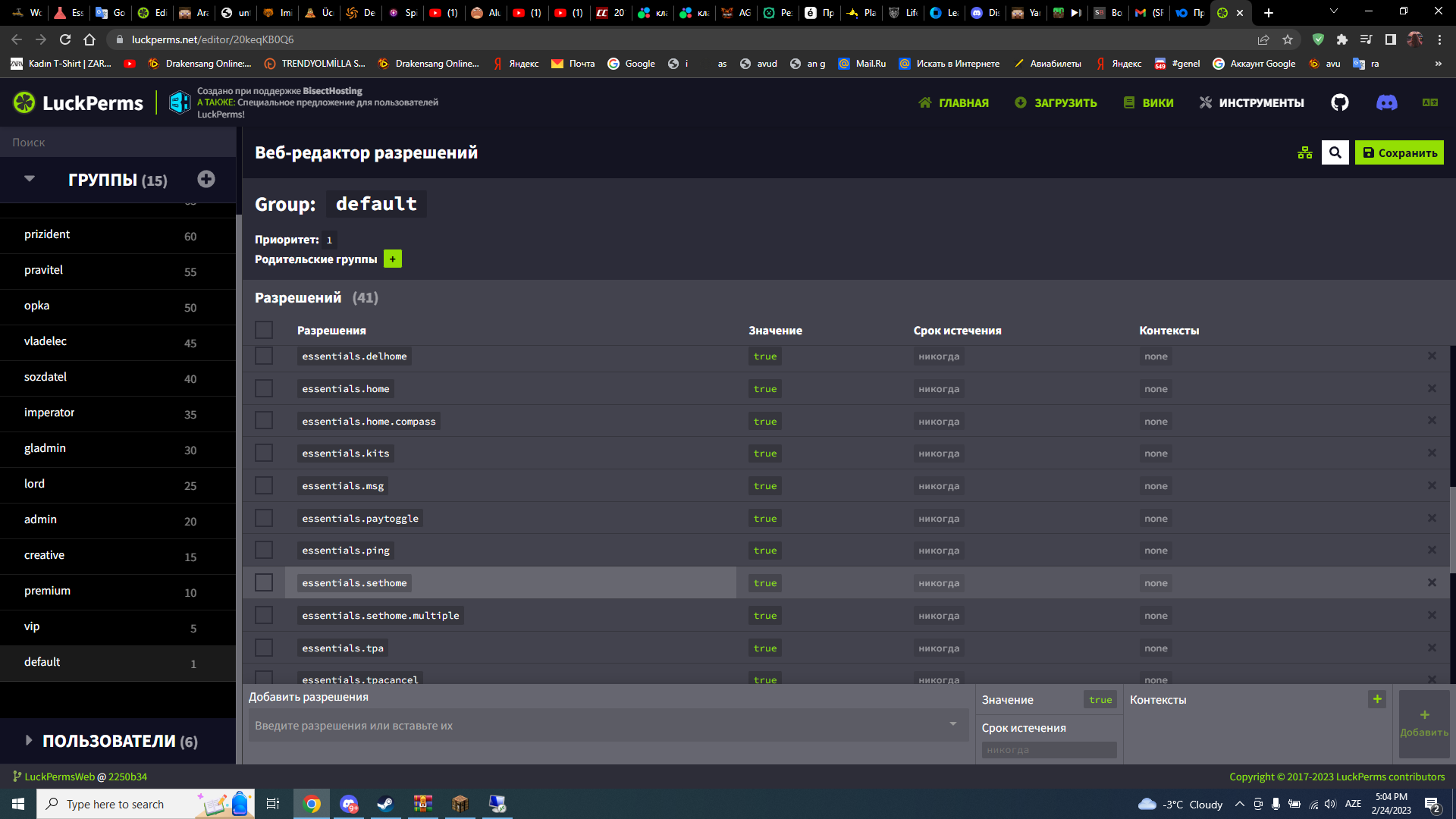Click the Сохранить save button
Screen dimensions: 1456x819
[1399, 152]
